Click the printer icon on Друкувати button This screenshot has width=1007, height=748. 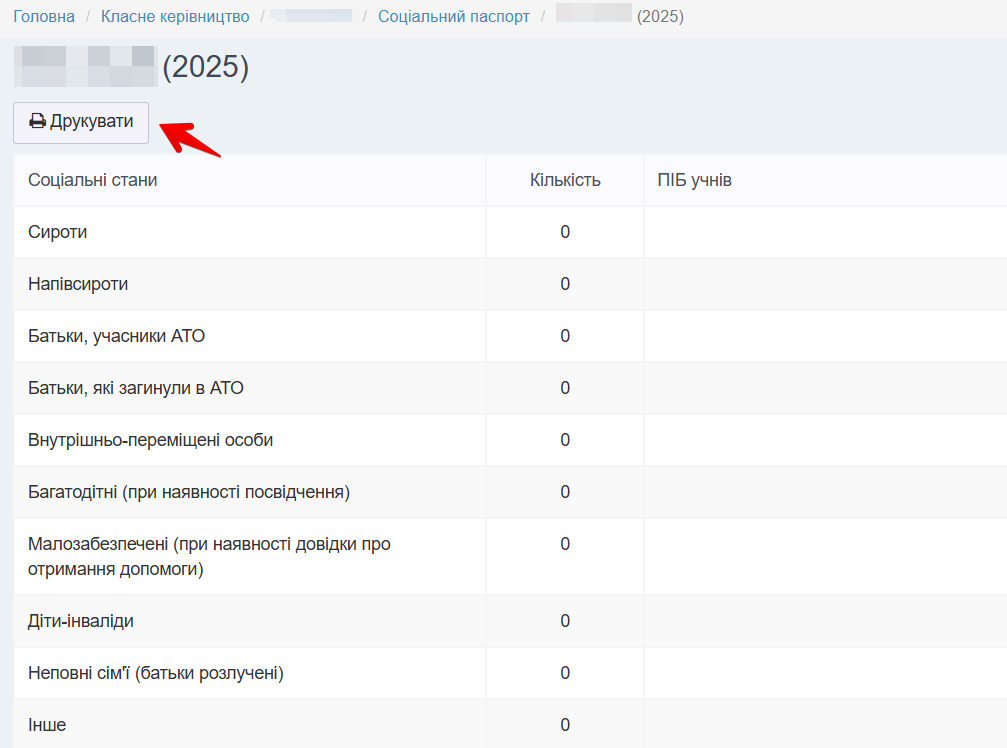point(37,122)
